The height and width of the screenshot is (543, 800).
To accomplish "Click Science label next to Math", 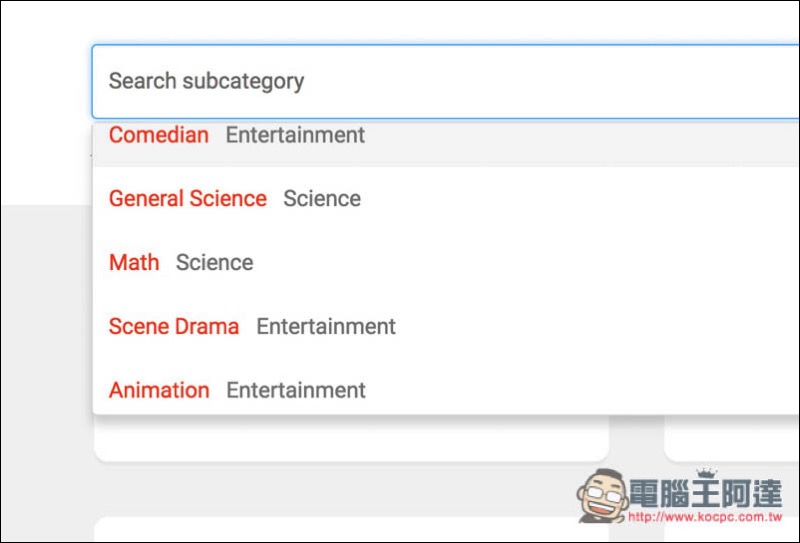I will click(214, 262).
